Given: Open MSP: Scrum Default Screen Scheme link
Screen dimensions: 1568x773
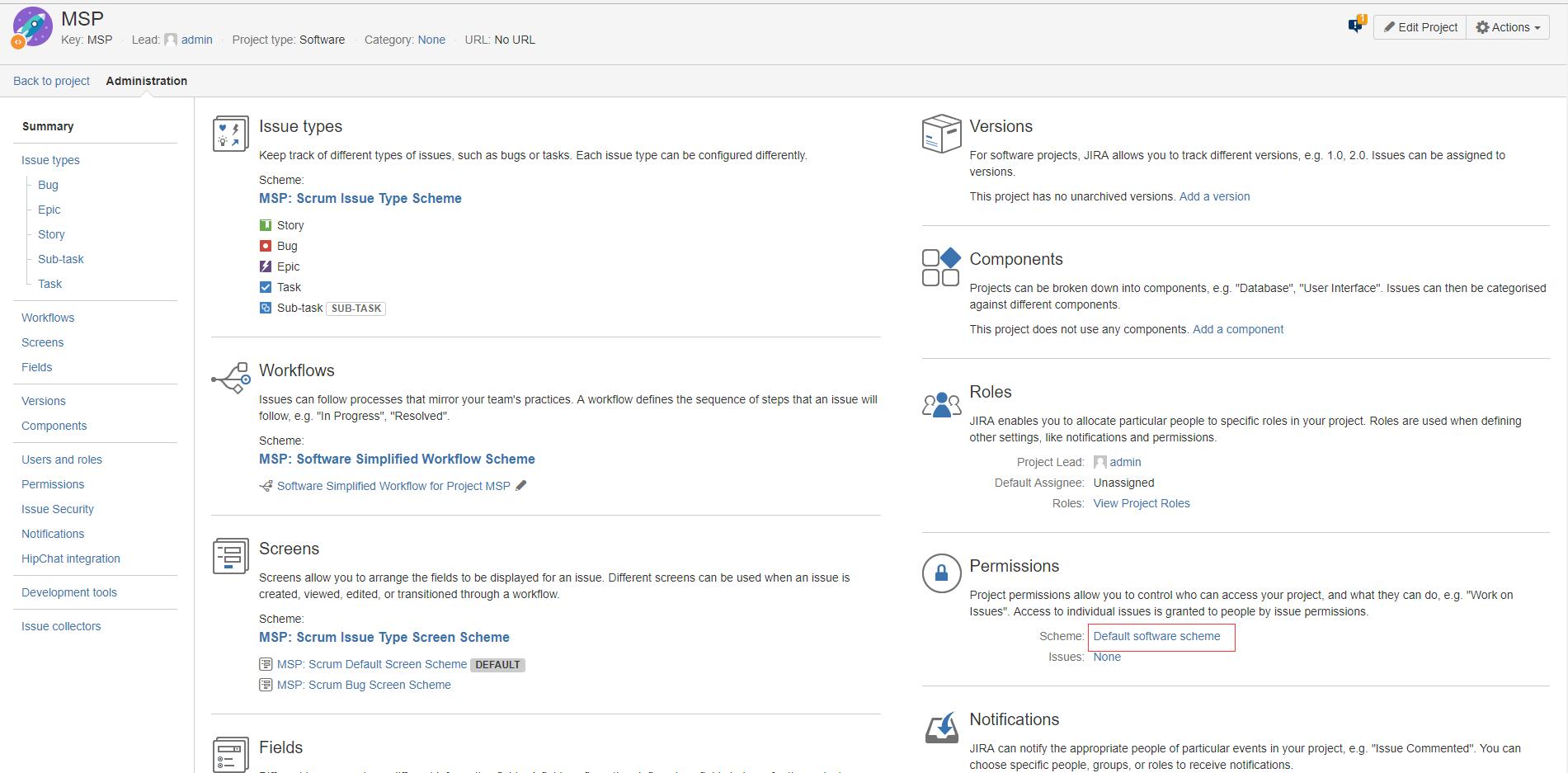Looking at the screenshot, I should click(372, 664).
